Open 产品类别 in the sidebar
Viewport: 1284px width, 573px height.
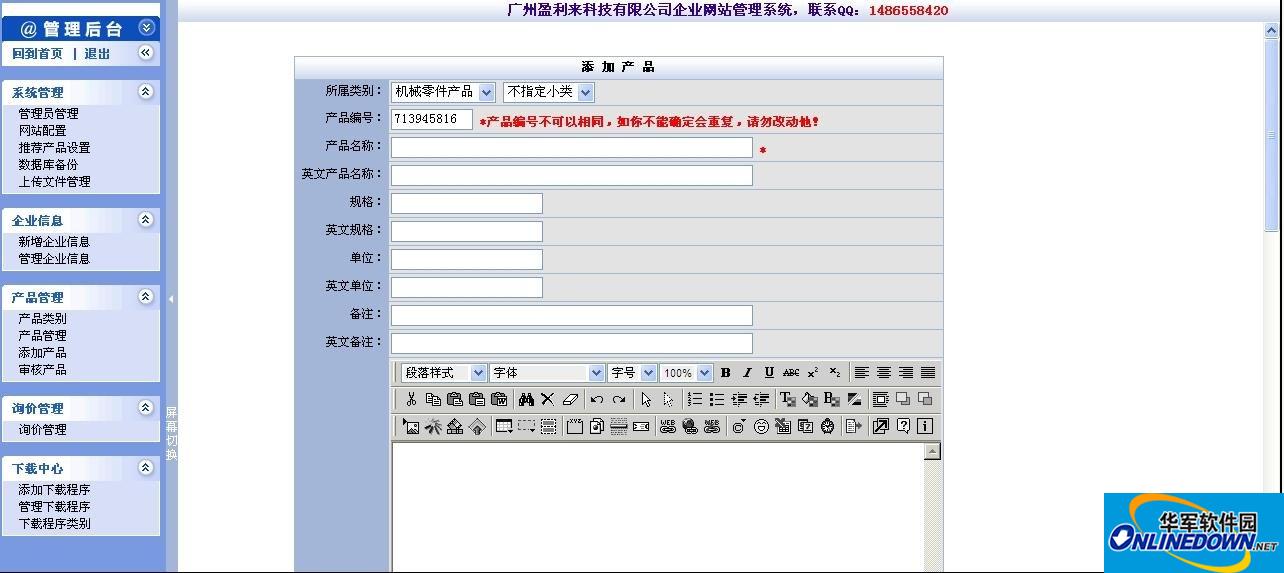pos(42,319)
